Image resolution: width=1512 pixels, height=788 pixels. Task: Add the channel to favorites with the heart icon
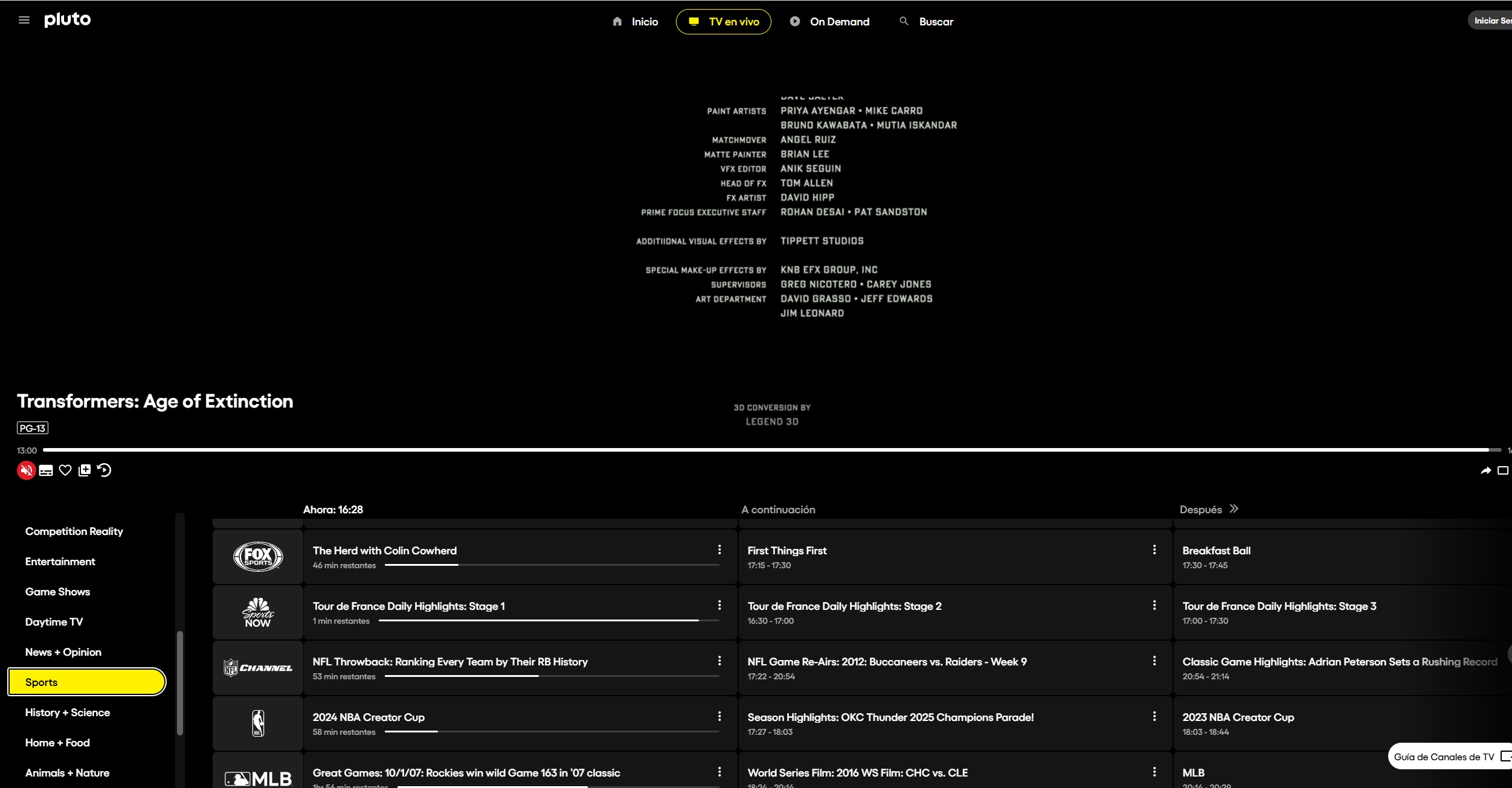65,470
